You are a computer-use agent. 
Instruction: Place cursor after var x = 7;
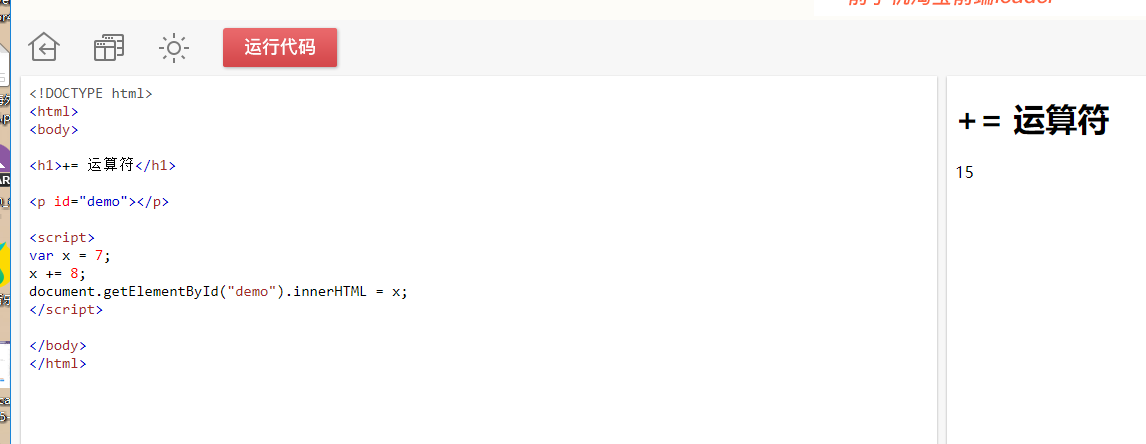click(x=112, y=255)
